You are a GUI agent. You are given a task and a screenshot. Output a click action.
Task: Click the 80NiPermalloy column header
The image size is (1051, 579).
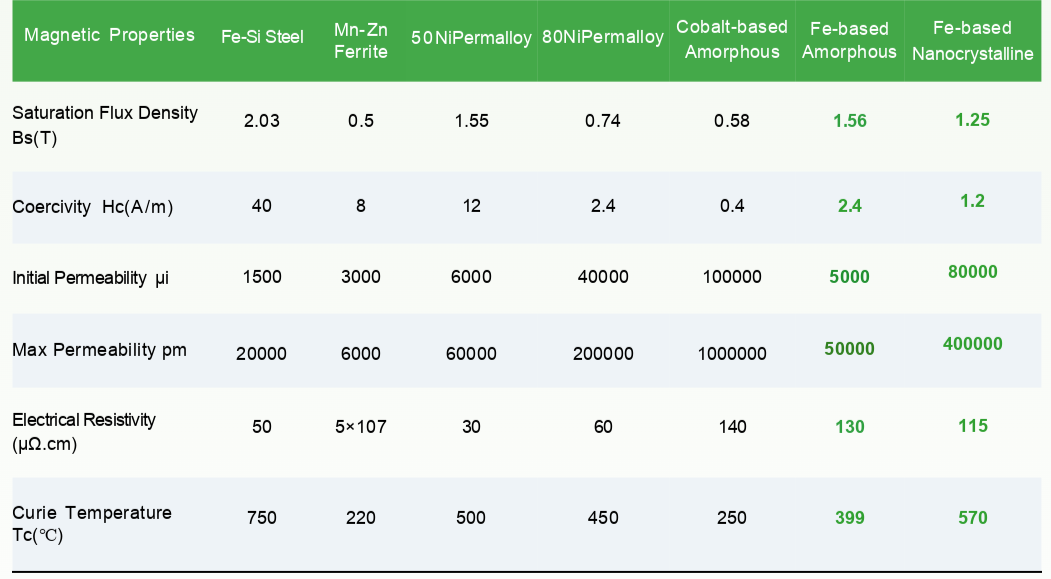point(603,37)
